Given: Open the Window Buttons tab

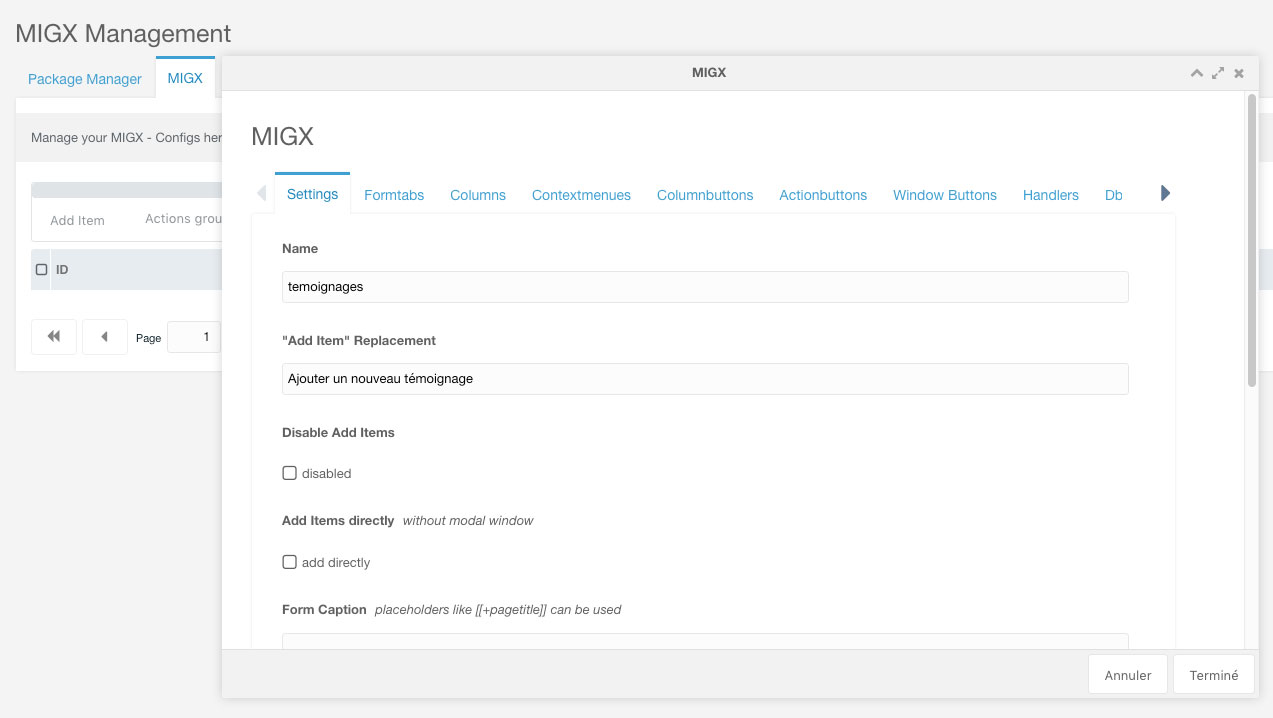Looking at the screenshot, I should [945, 195].
